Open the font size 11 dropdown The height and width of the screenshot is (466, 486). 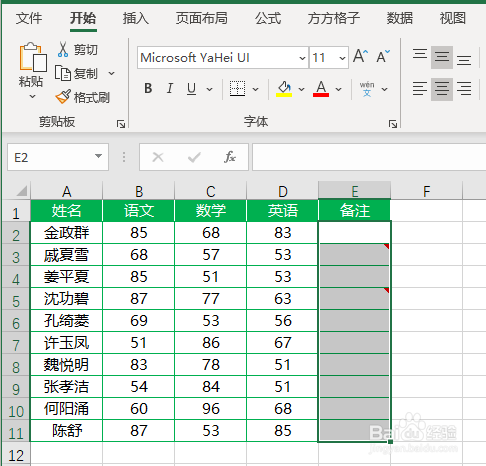coord(342,58)
